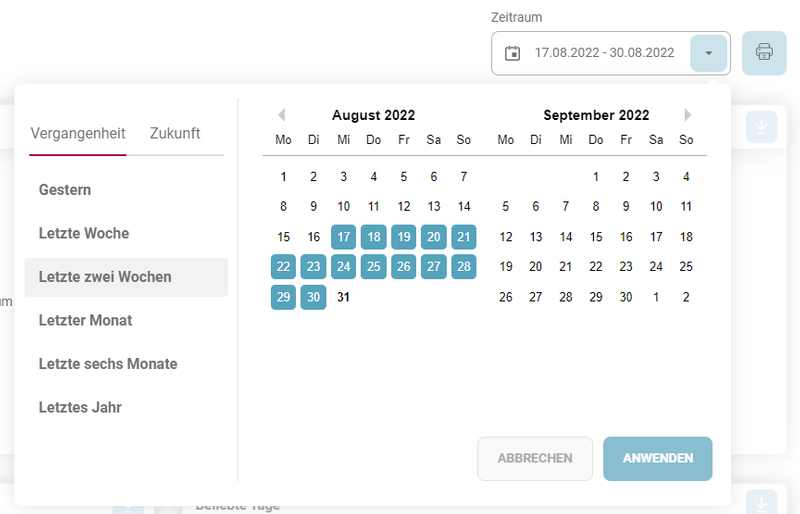Choose the Letzte Woche preset
The width and height of the screenshot is (800, 514).
click(x=84, y=233)
